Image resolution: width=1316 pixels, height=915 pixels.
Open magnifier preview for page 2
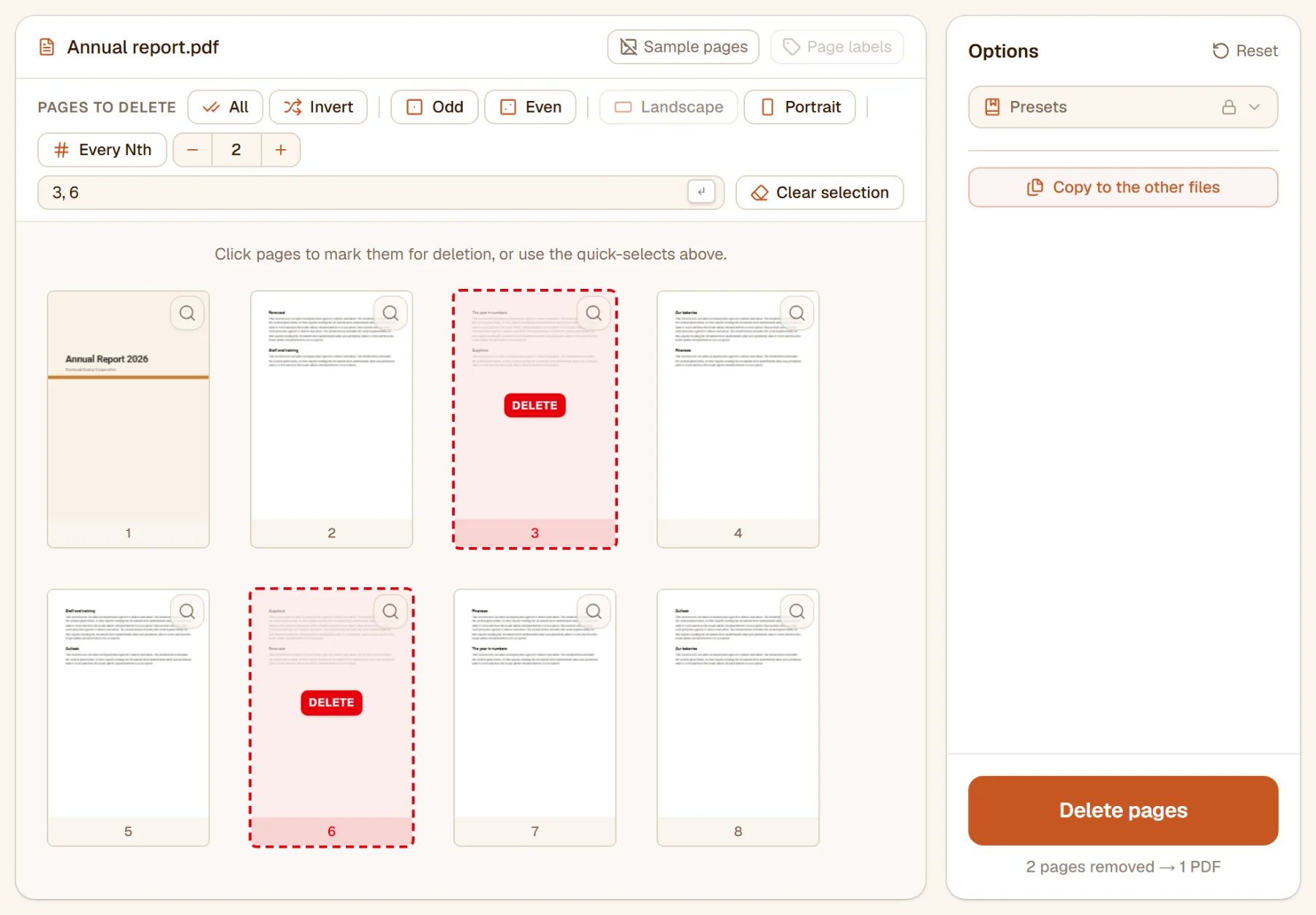390,314
